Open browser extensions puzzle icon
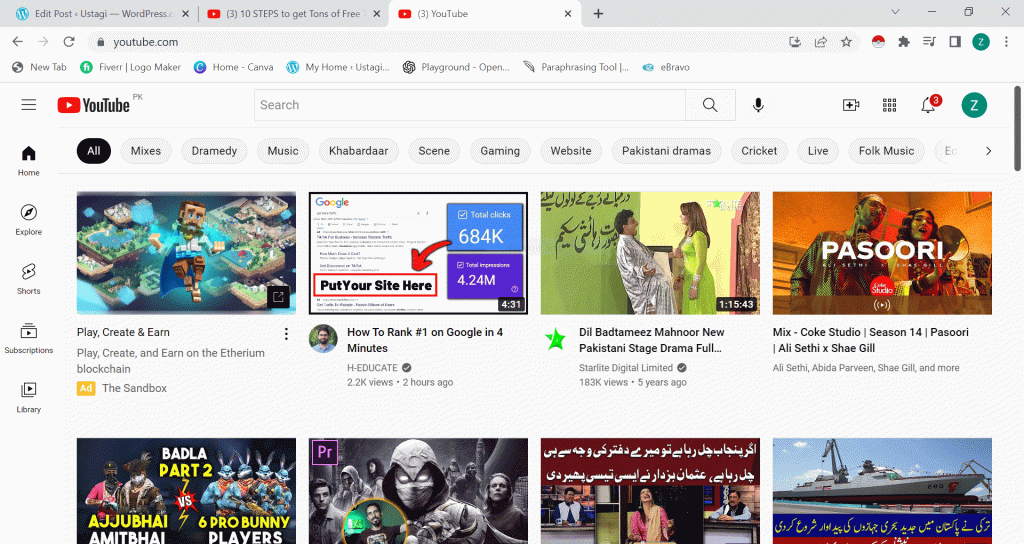The width and height of the screenshot is (1024, 544). (904, 42)
